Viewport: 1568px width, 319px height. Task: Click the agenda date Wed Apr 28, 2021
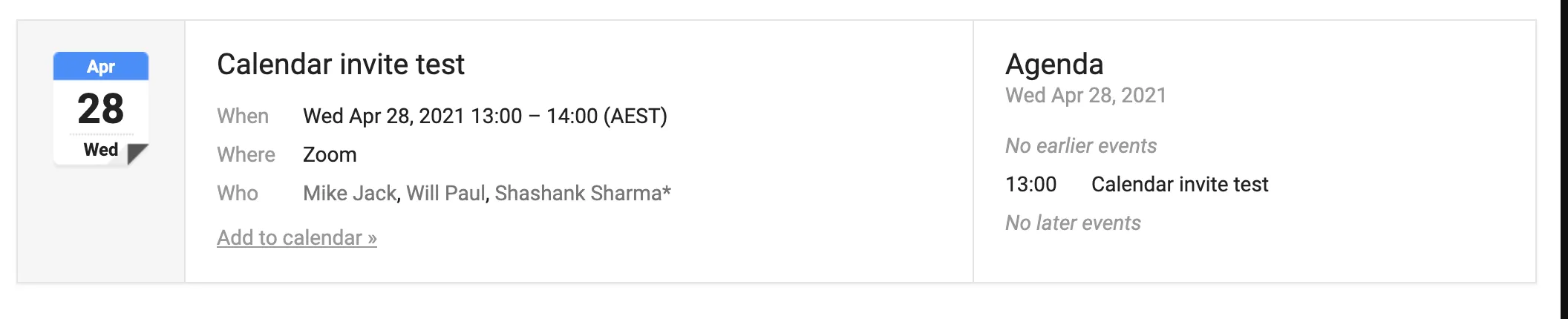tap(1085, 95)
